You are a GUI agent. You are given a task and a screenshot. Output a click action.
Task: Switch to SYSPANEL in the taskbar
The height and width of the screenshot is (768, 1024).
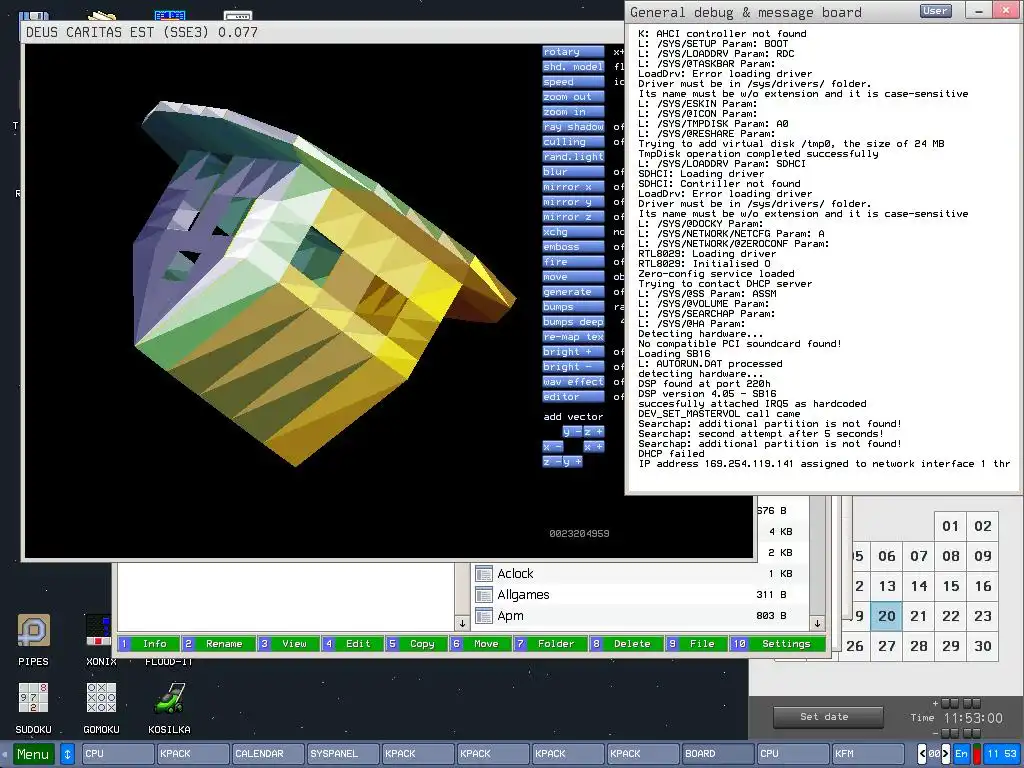click(343, 754)
